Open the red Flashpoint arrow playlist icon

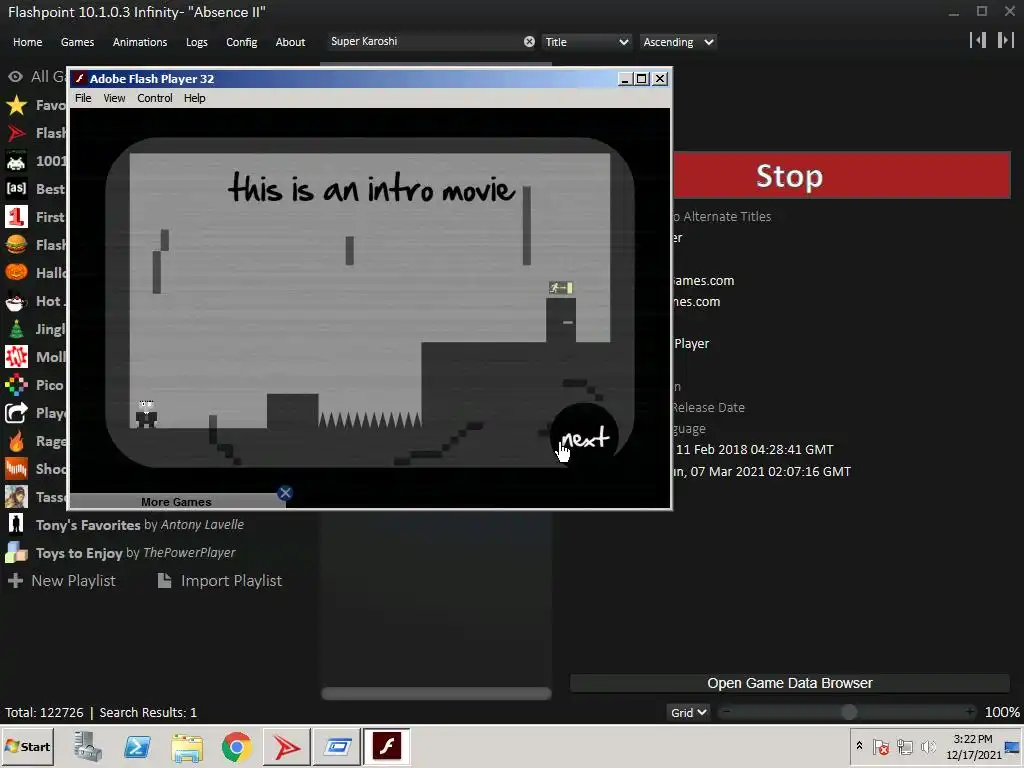[16, 133]
